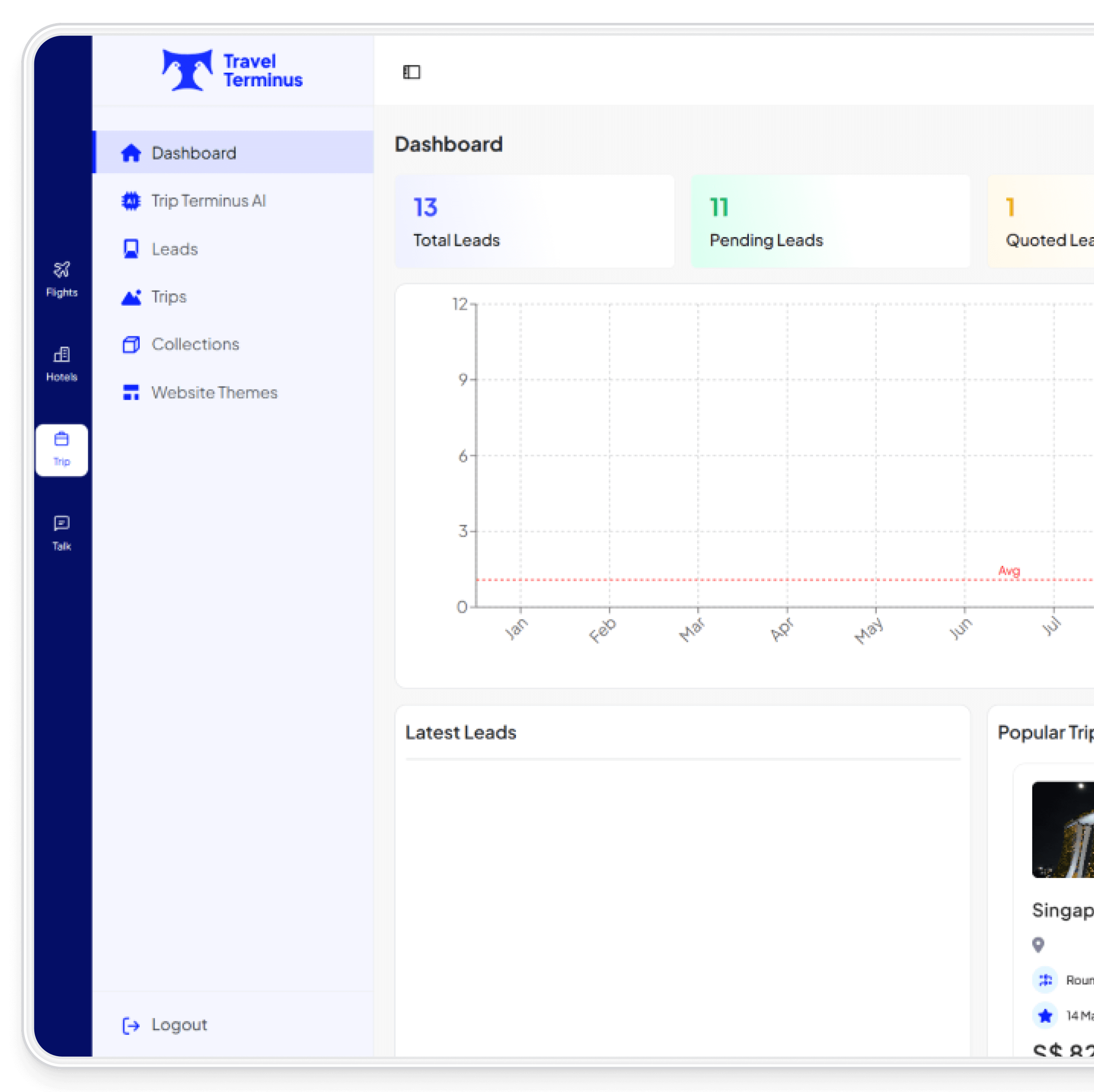Go to Website Themes page
Screen dimensions: 1094x1092
point(214,392)
